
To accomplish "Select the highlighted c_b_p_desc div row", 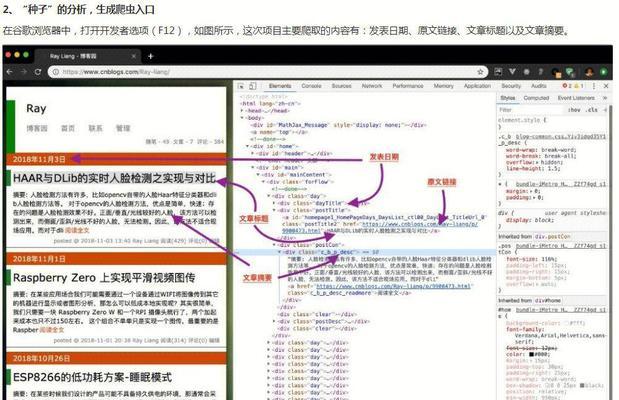I will pos(365,252).
